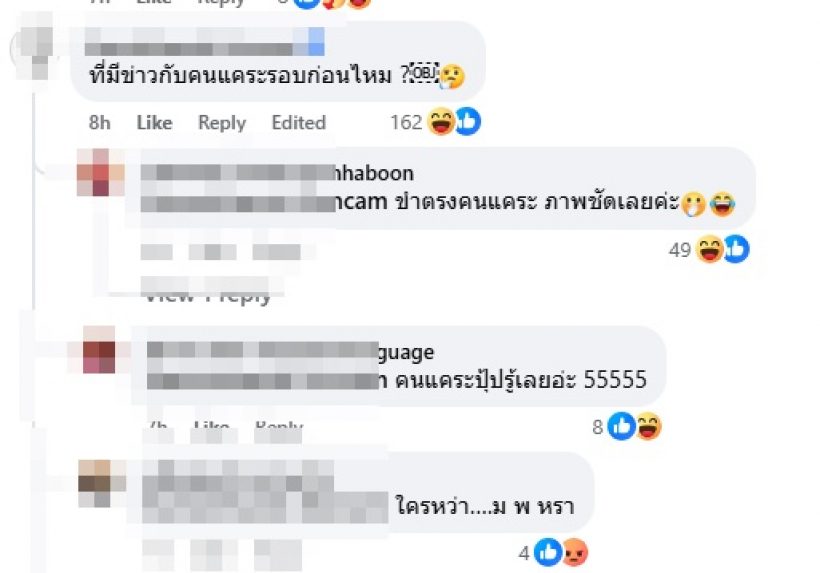Screen dimensions: 820x573
Task: Like the top comment posted 8h ago
Action: coord(154,122)
